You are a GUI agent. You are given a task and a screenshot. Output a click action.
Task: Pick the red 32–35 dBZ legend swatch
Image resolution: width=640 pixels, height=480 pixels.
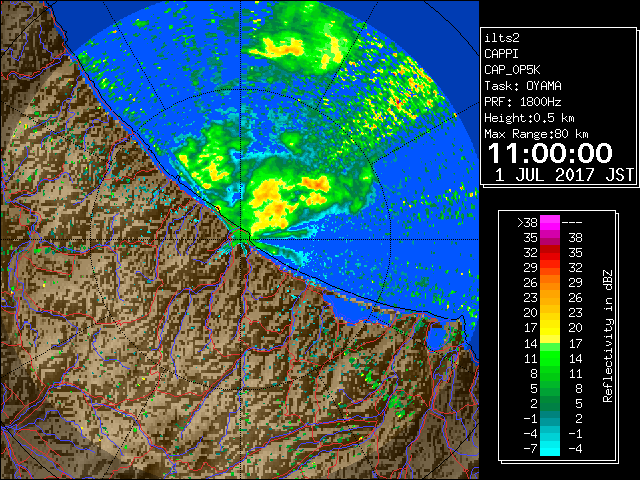coord(550,253)
